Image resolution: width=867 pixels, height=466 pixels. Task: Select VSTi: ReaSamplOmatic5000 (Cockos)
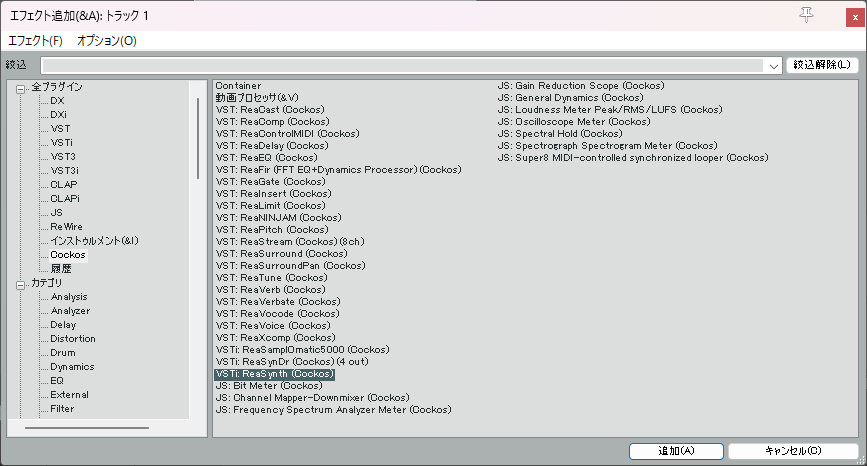pos(302,350)
